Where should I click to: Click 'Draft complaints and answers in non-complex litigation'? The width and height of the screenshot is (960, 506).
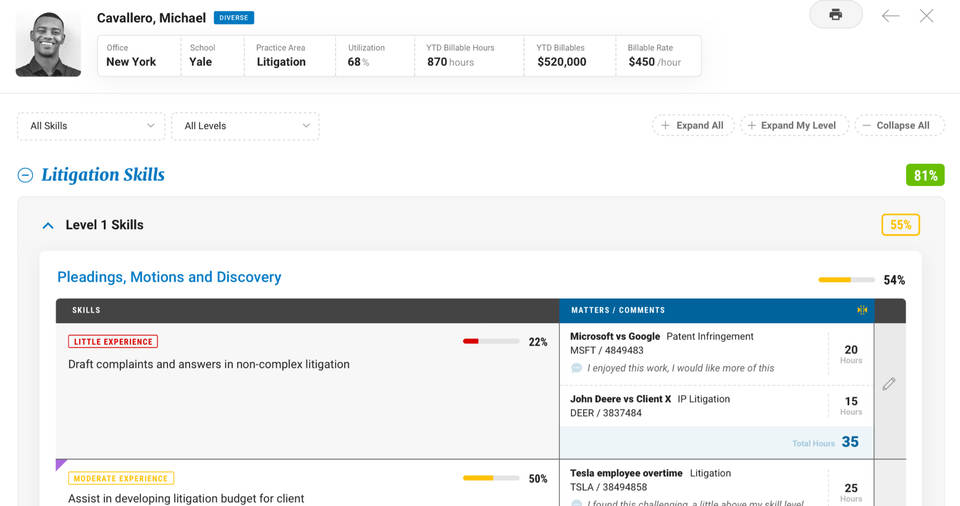[209, 364]
